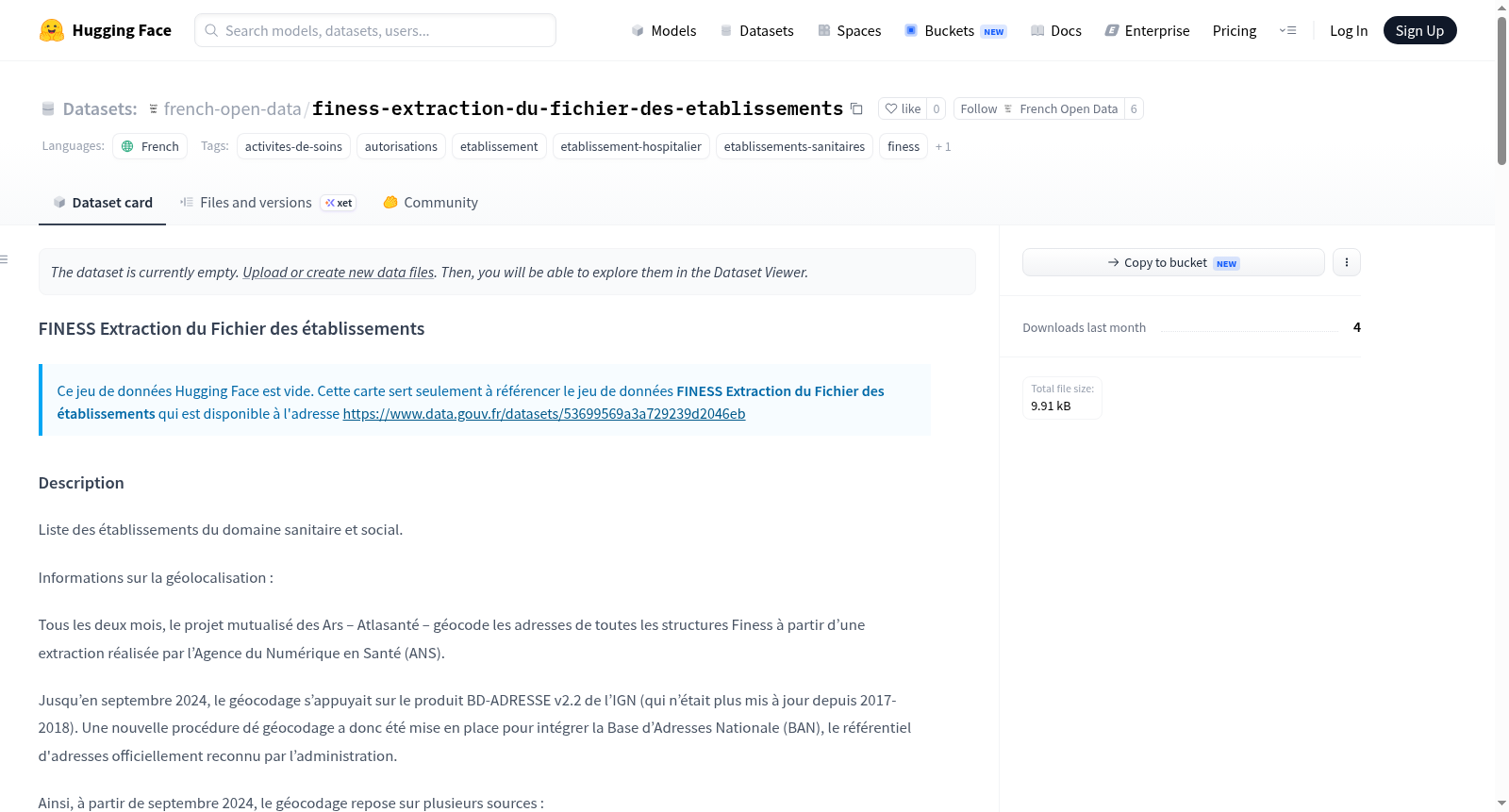Go to Pricing page
This screenshot has height=812, width=1509.
tap(1235, 30)
